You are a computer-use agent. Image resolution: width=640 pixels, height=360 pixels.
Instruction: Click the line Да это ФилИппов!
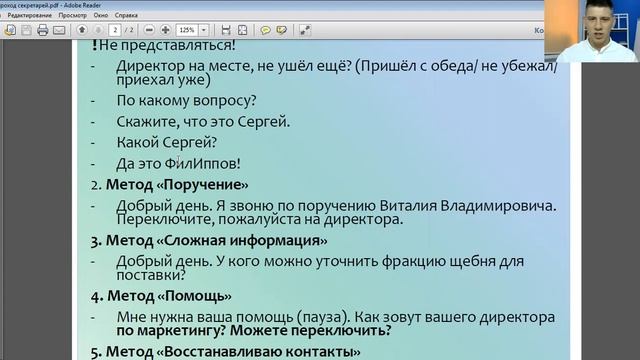178,164
